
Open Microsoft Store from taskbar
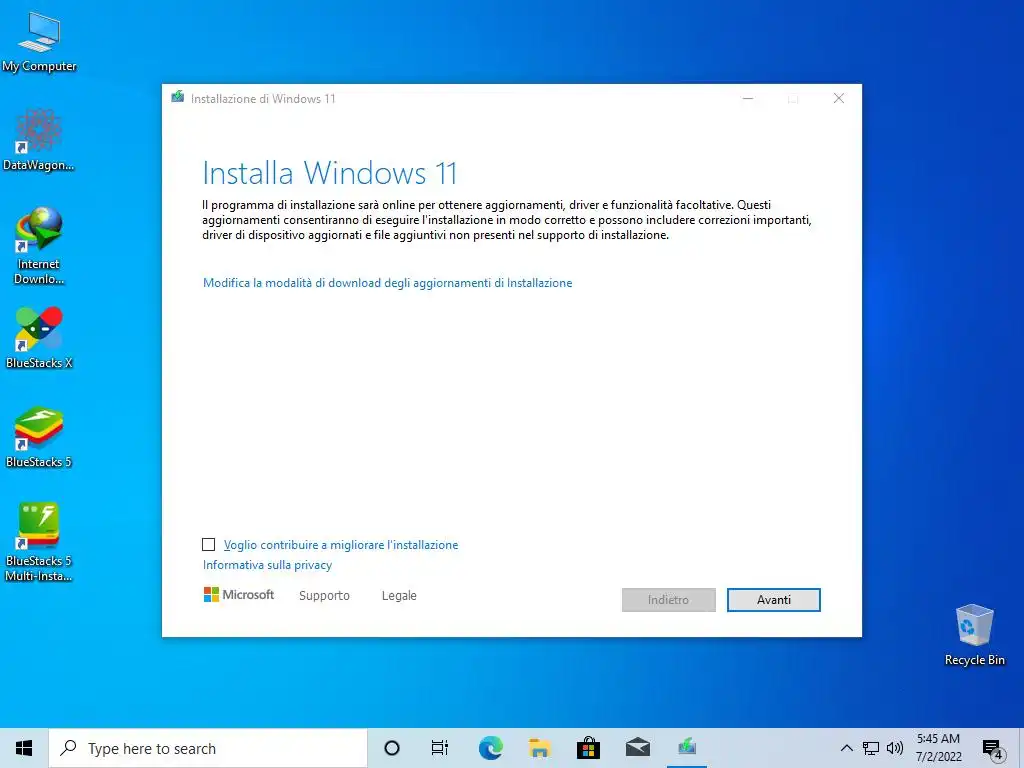(588, 748)
